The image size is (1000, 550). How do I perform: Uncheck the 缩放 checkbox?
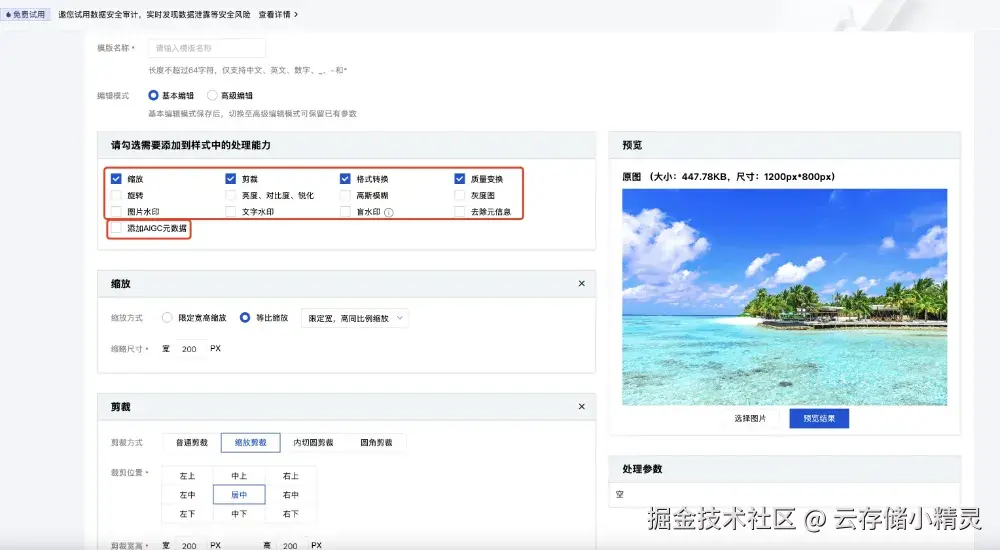[116, 179]
